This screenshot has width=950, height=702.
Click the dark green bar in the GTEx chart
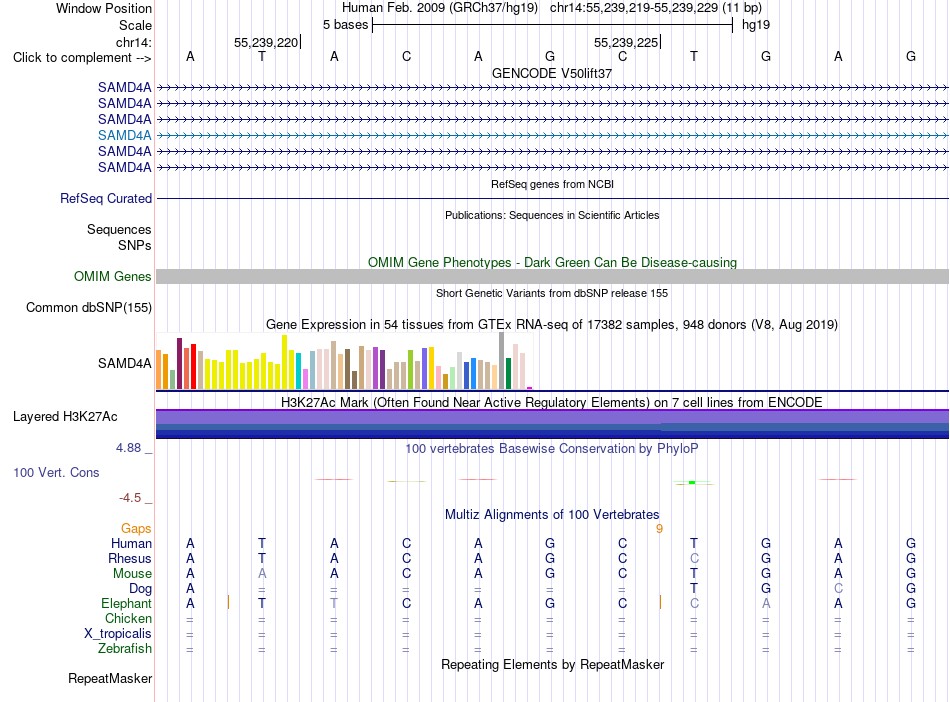pos(508,374)
